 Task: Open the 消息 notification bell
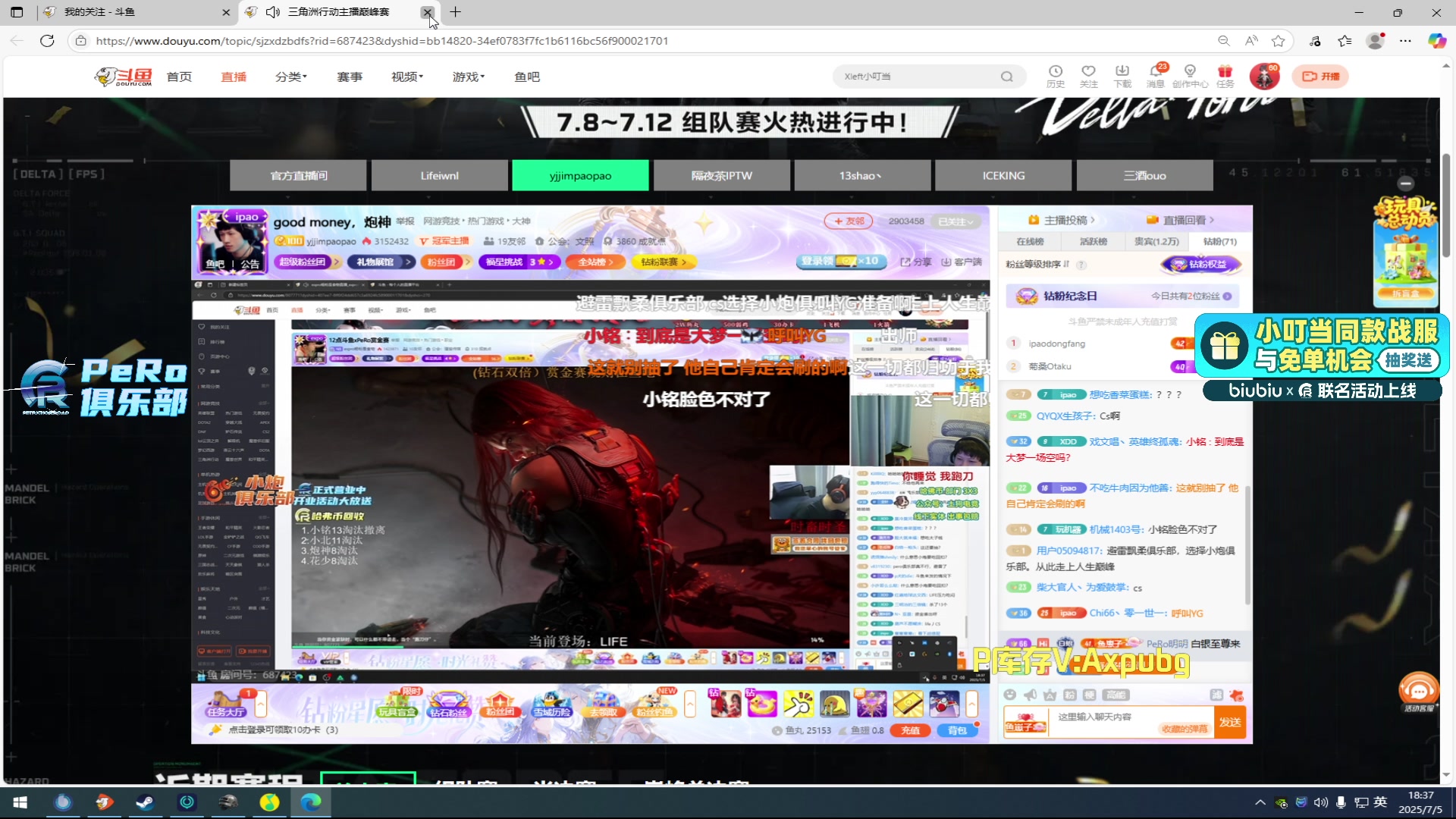pyautogui.click(x=1156, y=76)
